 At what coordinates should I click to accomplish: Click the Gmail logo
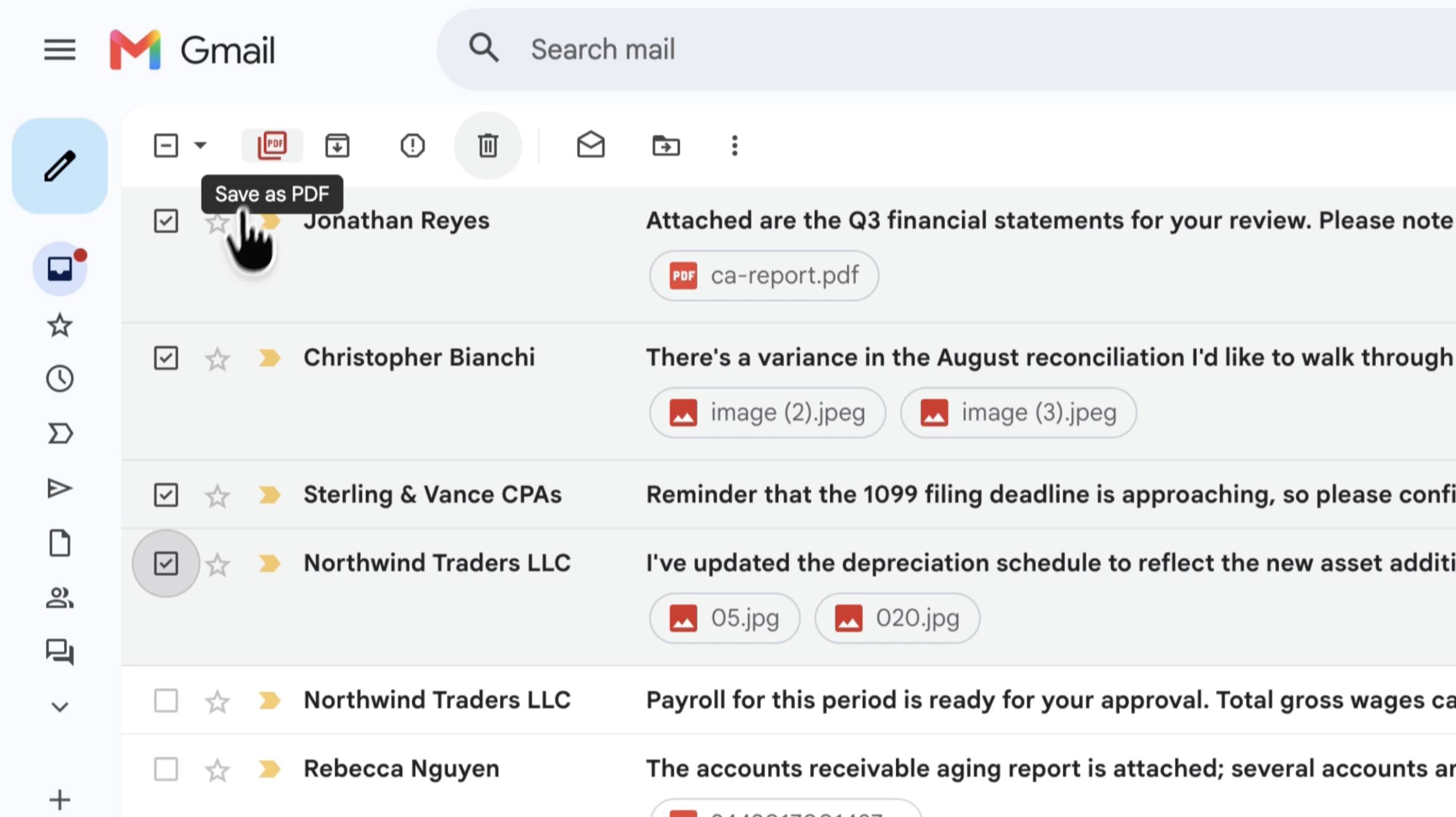[193, 50]
